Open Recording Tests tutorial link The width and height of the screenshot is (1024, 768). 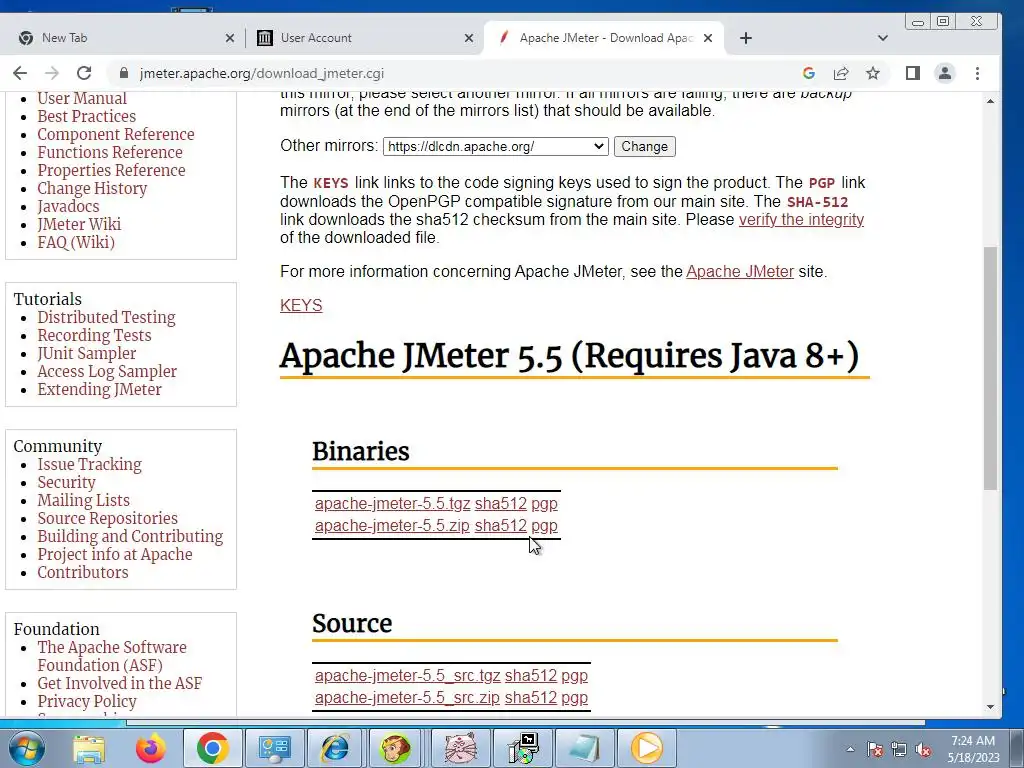coord(94,335)
